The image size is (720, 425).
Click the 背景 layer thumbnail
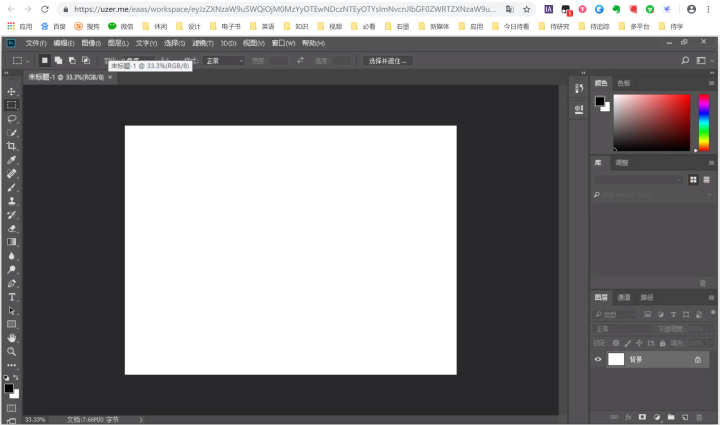[x=616, y=359]
